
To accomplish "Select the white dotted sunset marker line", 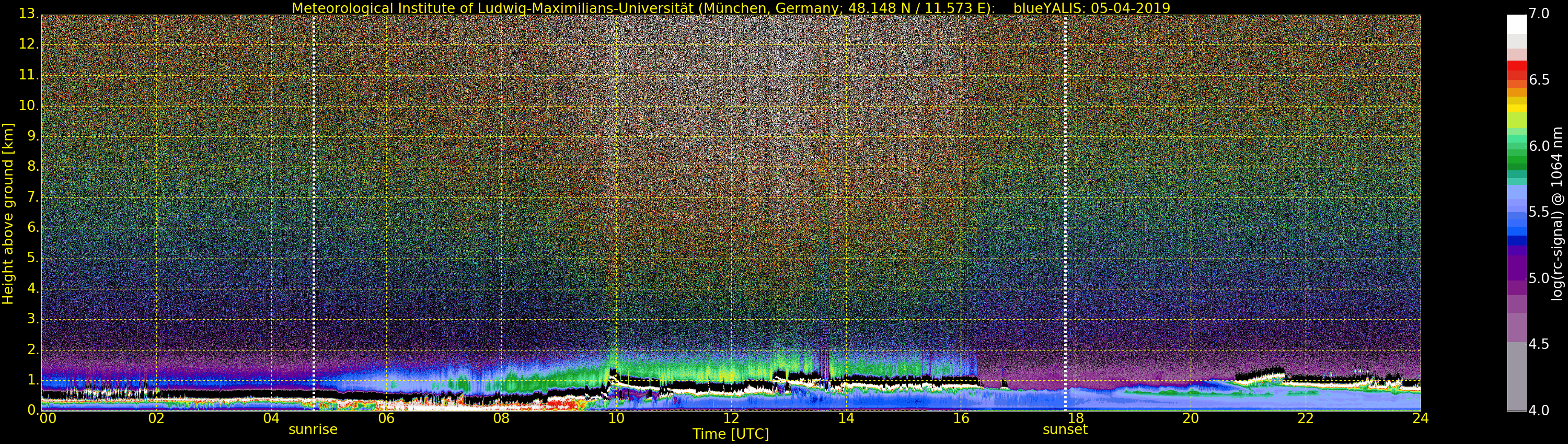I will [1065, 213].
